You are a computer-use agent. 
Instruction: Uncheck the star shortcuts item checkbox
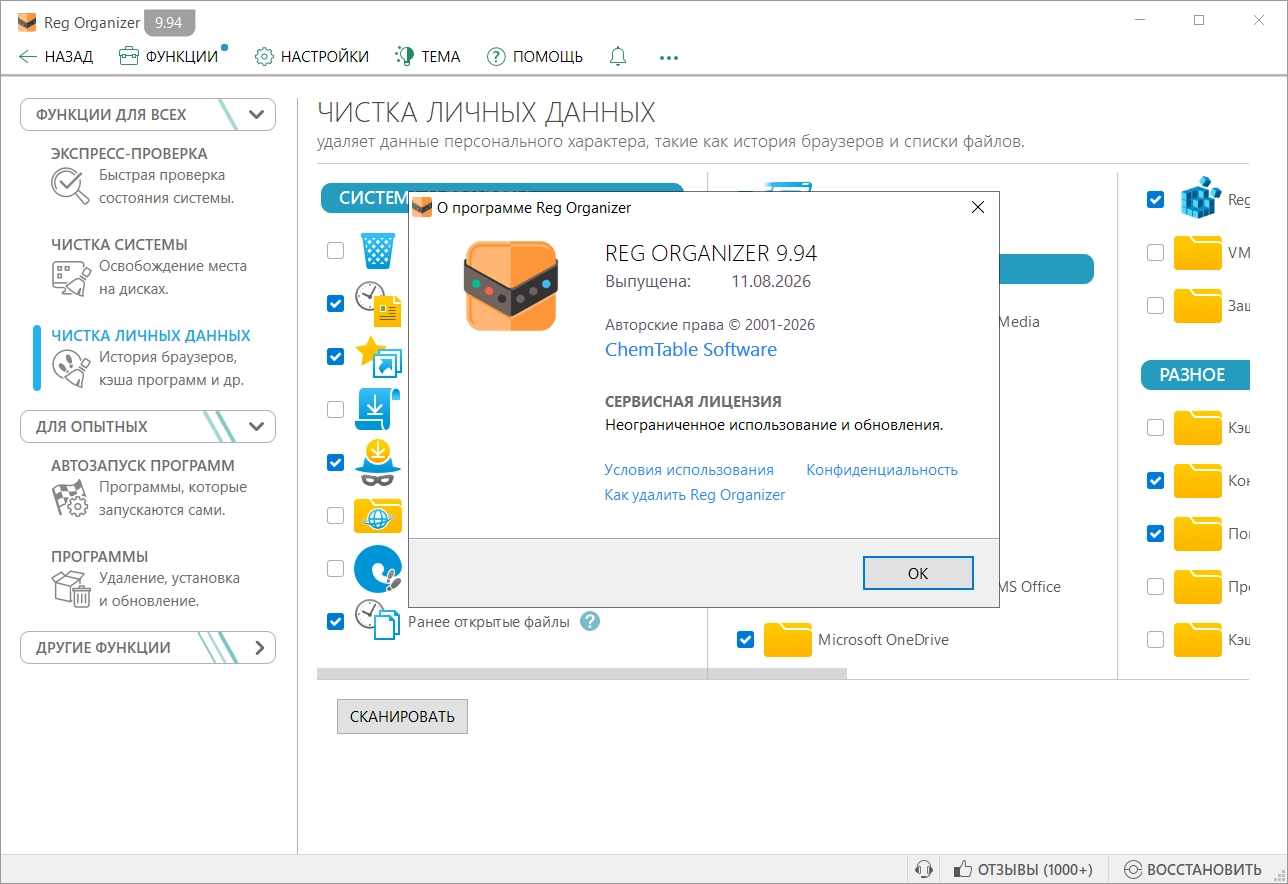[x=336, y=356]
